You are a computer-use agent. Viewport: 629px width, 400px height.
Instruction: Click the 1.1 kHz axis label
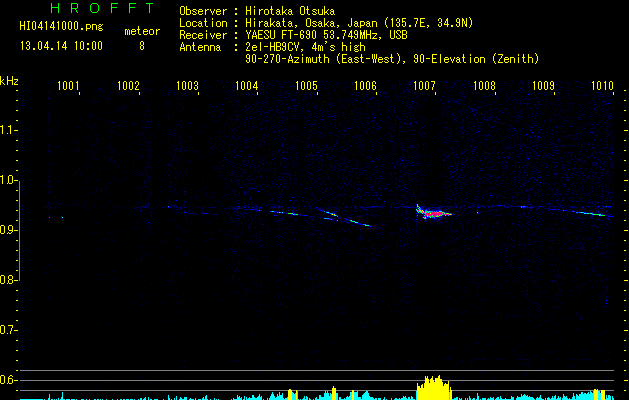(8, 130)
